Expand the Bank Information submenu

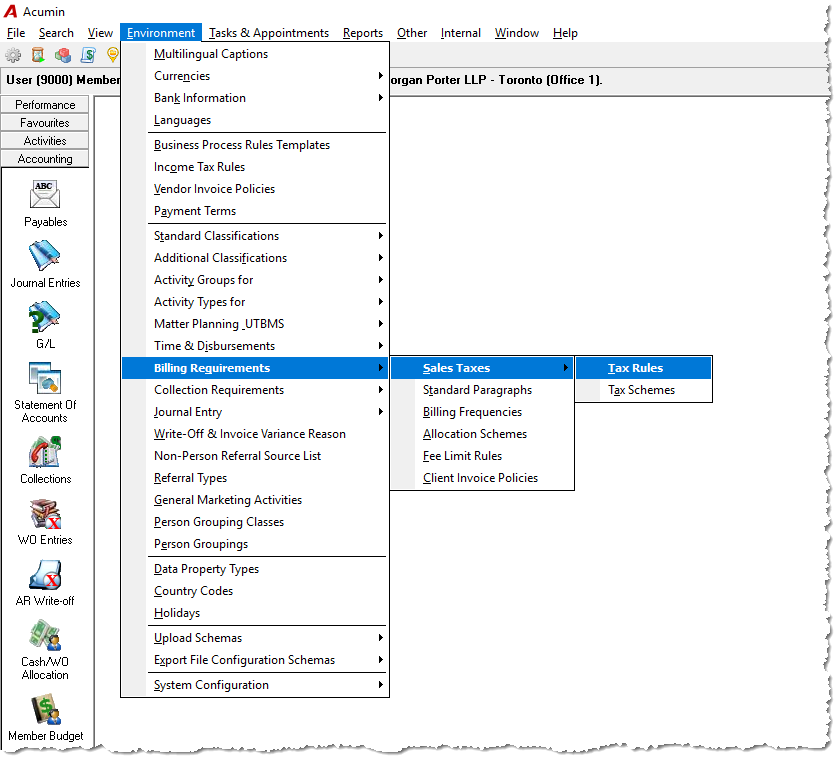click(x=254, y=98)
